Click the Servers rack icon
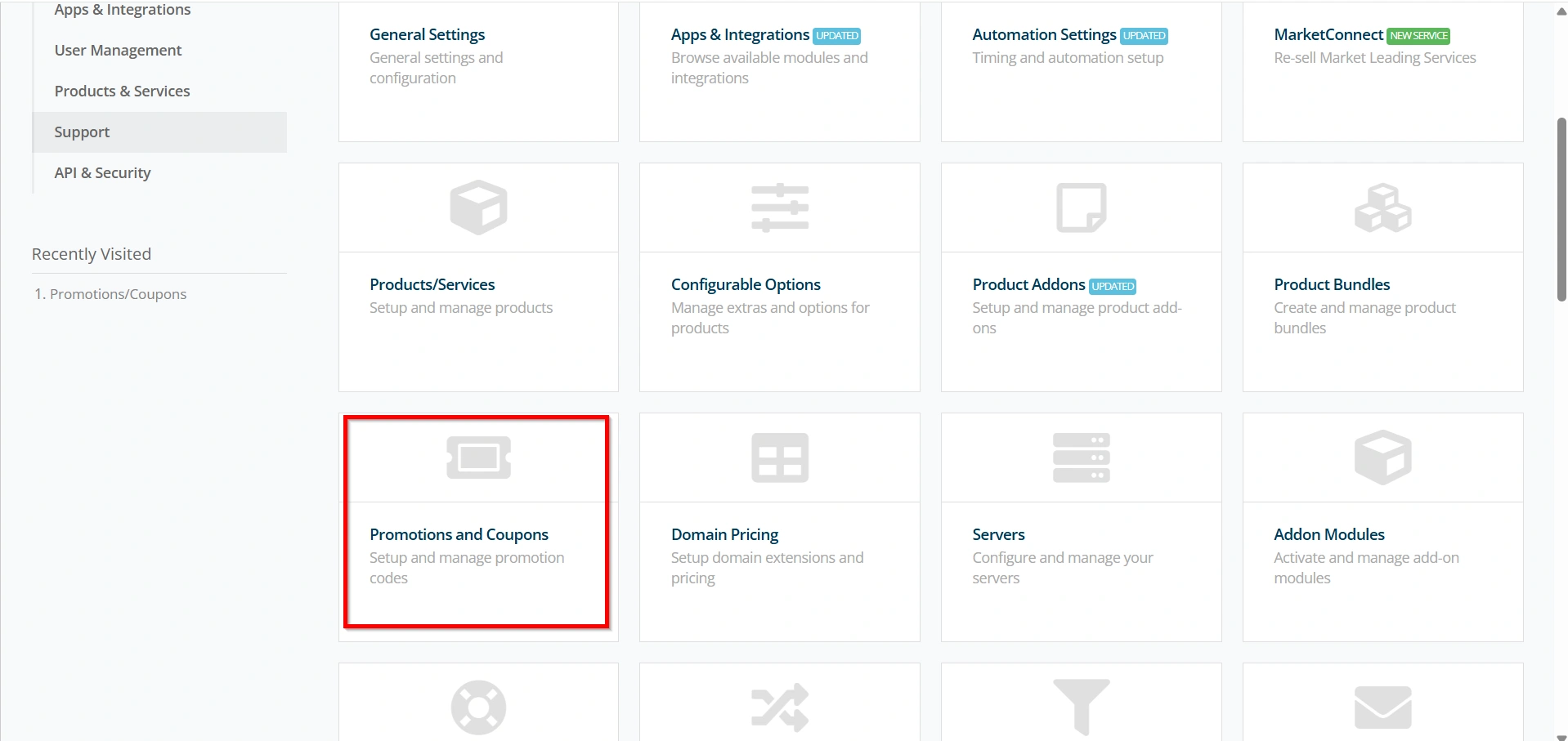Screen dimensions: 1568x741 pos(1082,458)
